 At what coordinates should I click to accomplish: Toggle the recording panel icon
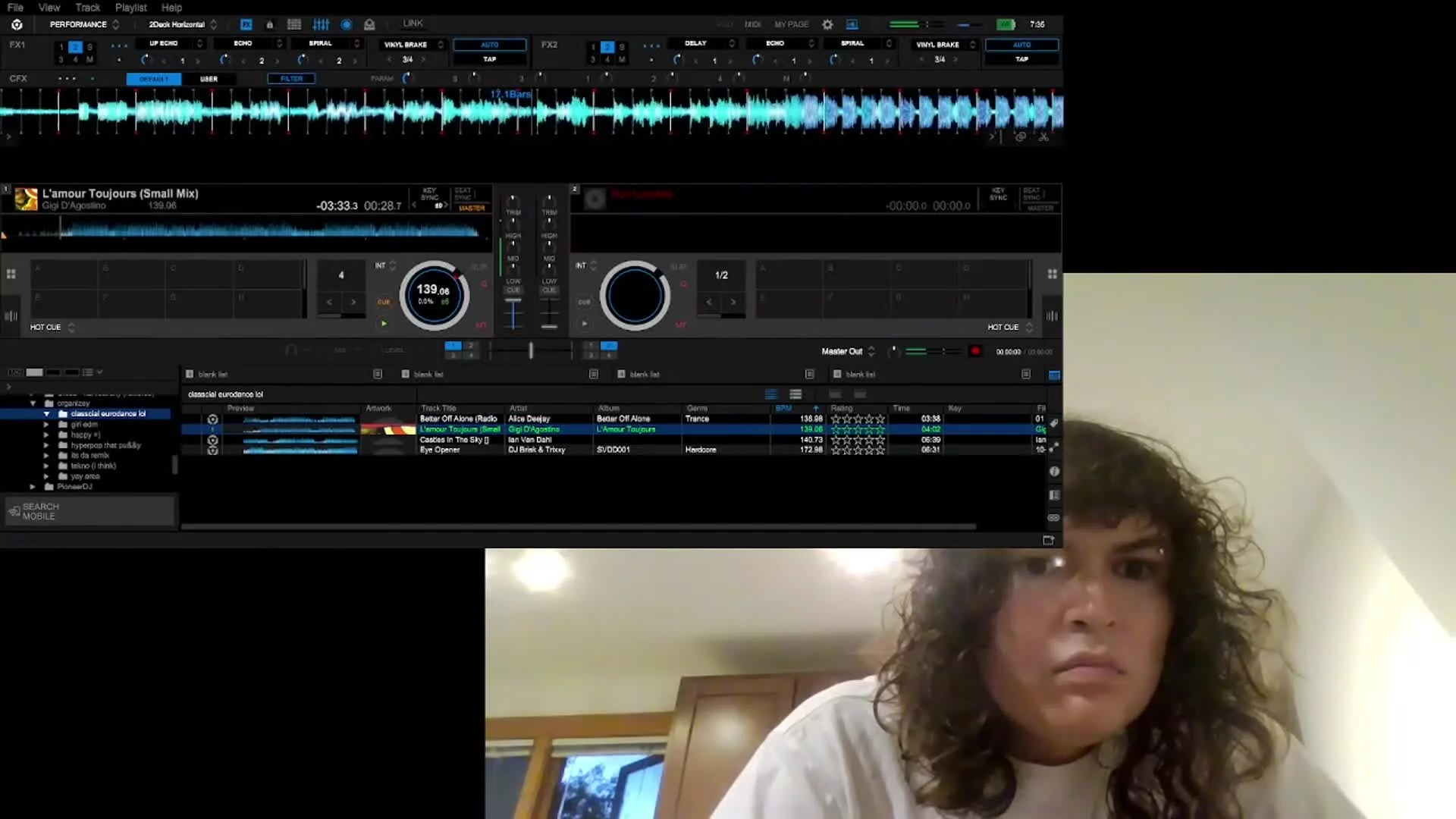click(347, 25)
